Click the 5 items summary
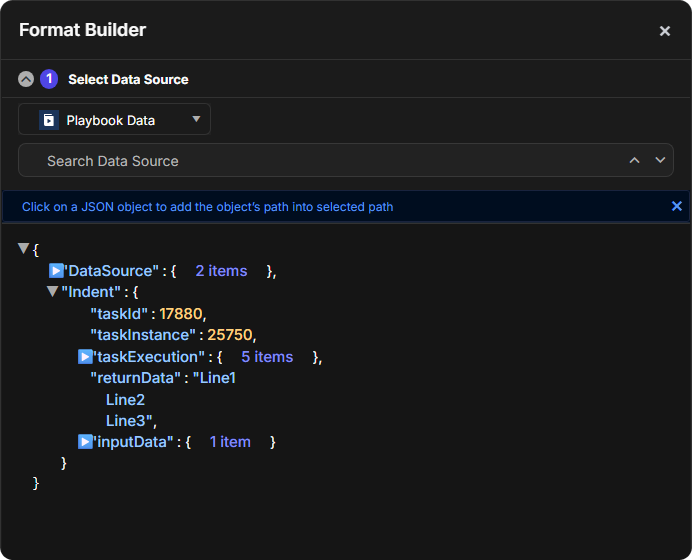The width and height of the screenshot is (692, 560). pos(267,357)
